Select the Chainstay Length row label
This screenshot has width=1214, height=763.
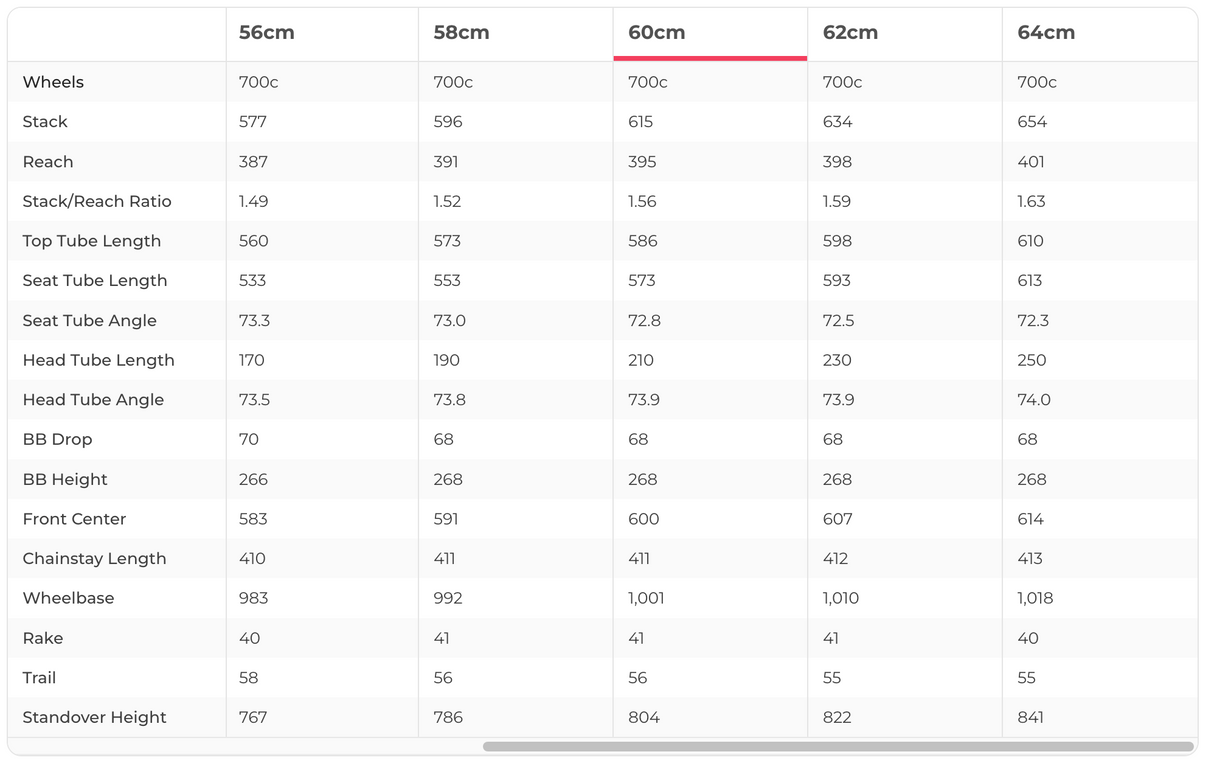[94, 558]
